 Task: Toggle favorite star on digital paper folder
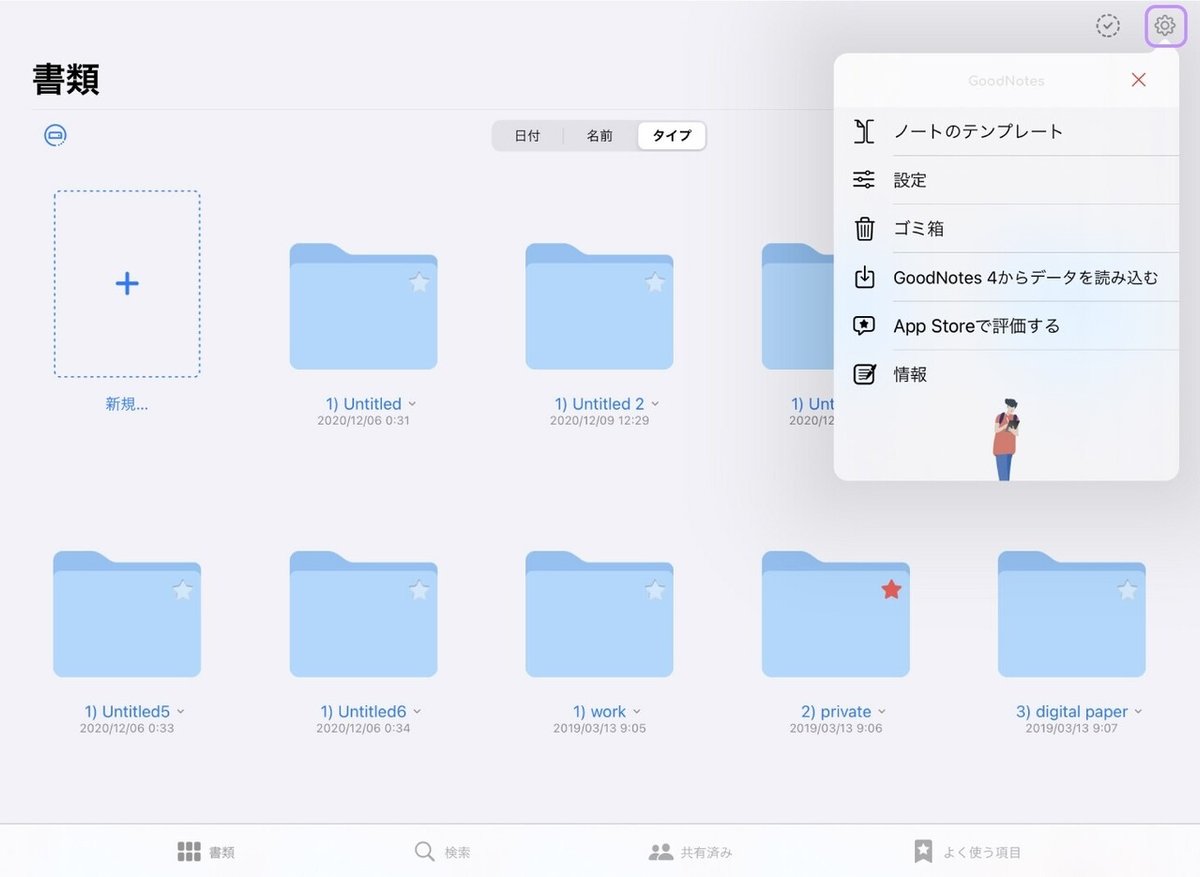[x=1127, y=591]
